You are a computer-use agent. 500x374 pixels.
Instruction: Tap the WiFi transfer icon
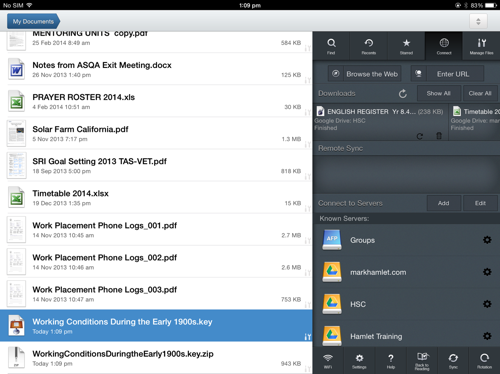coord(328,361)
